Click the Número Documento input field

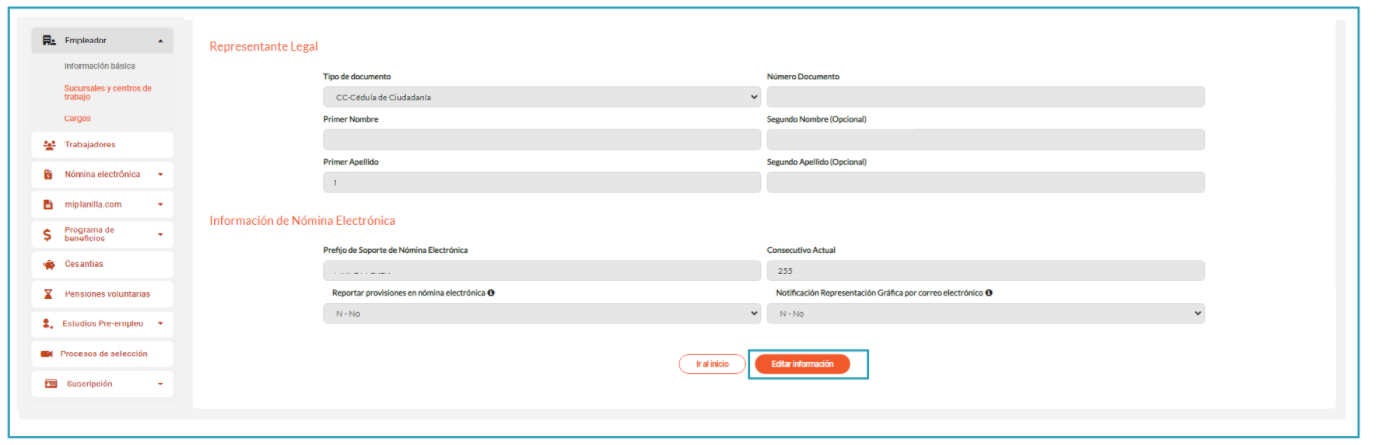985,97
